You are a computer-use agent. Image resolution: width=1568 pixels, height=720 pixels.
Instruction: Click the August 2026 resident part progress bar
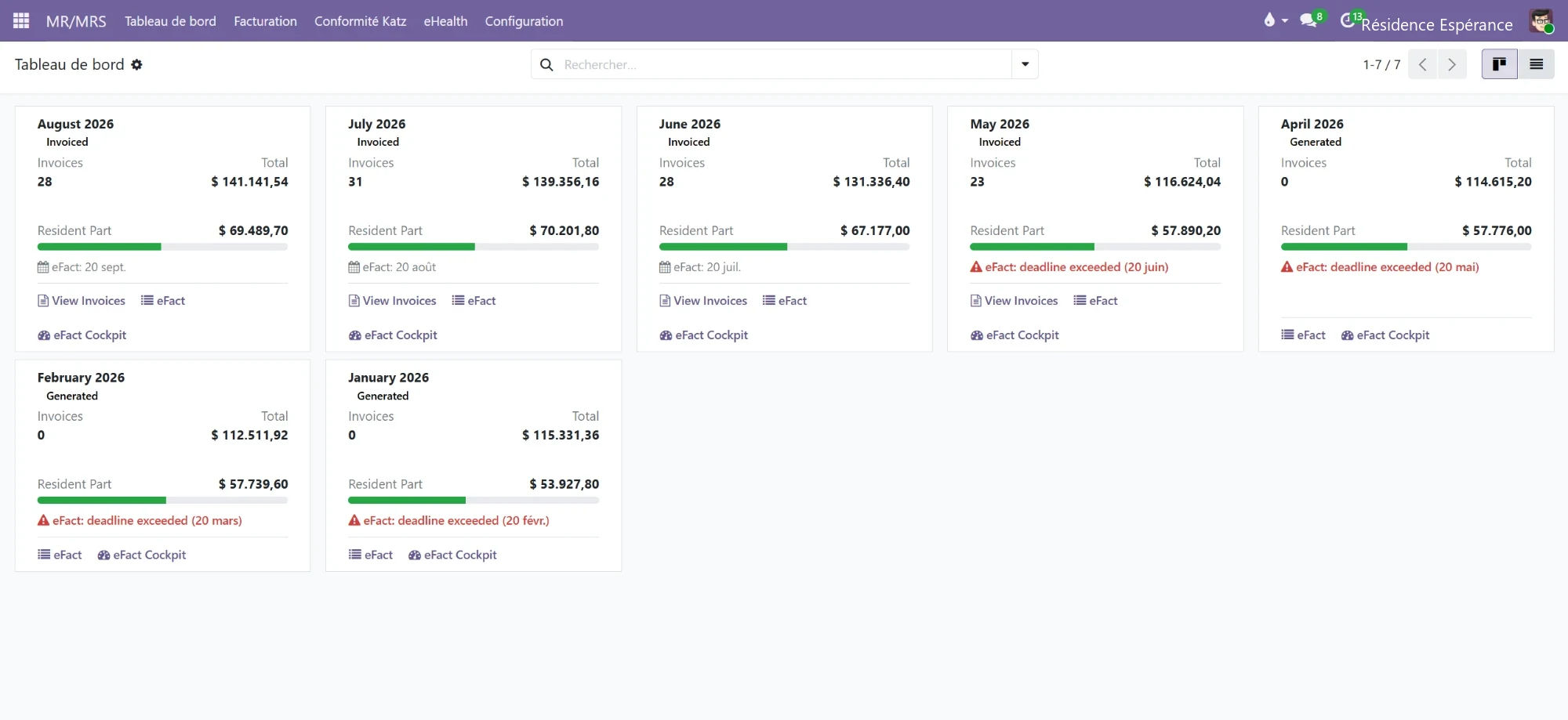[x=162, y=247]
